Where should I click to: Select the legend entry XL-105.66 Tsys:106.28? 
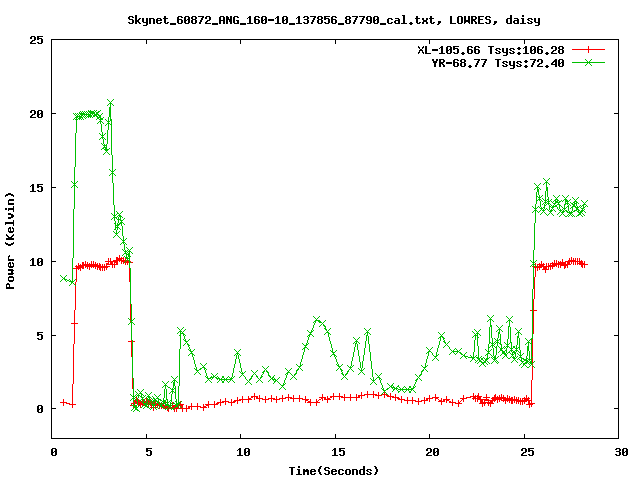[x=491, y=50]
